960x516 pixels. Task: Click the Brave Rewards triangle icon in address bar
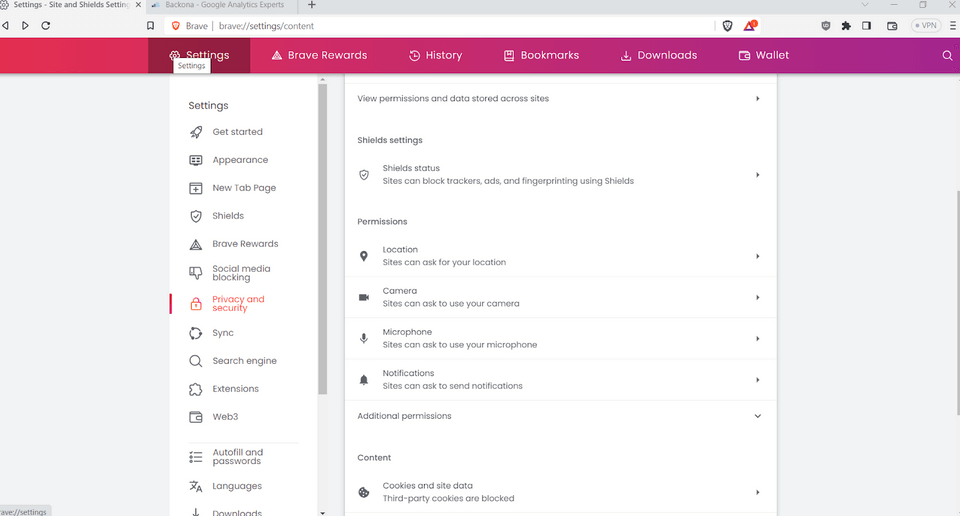[749, 26]
